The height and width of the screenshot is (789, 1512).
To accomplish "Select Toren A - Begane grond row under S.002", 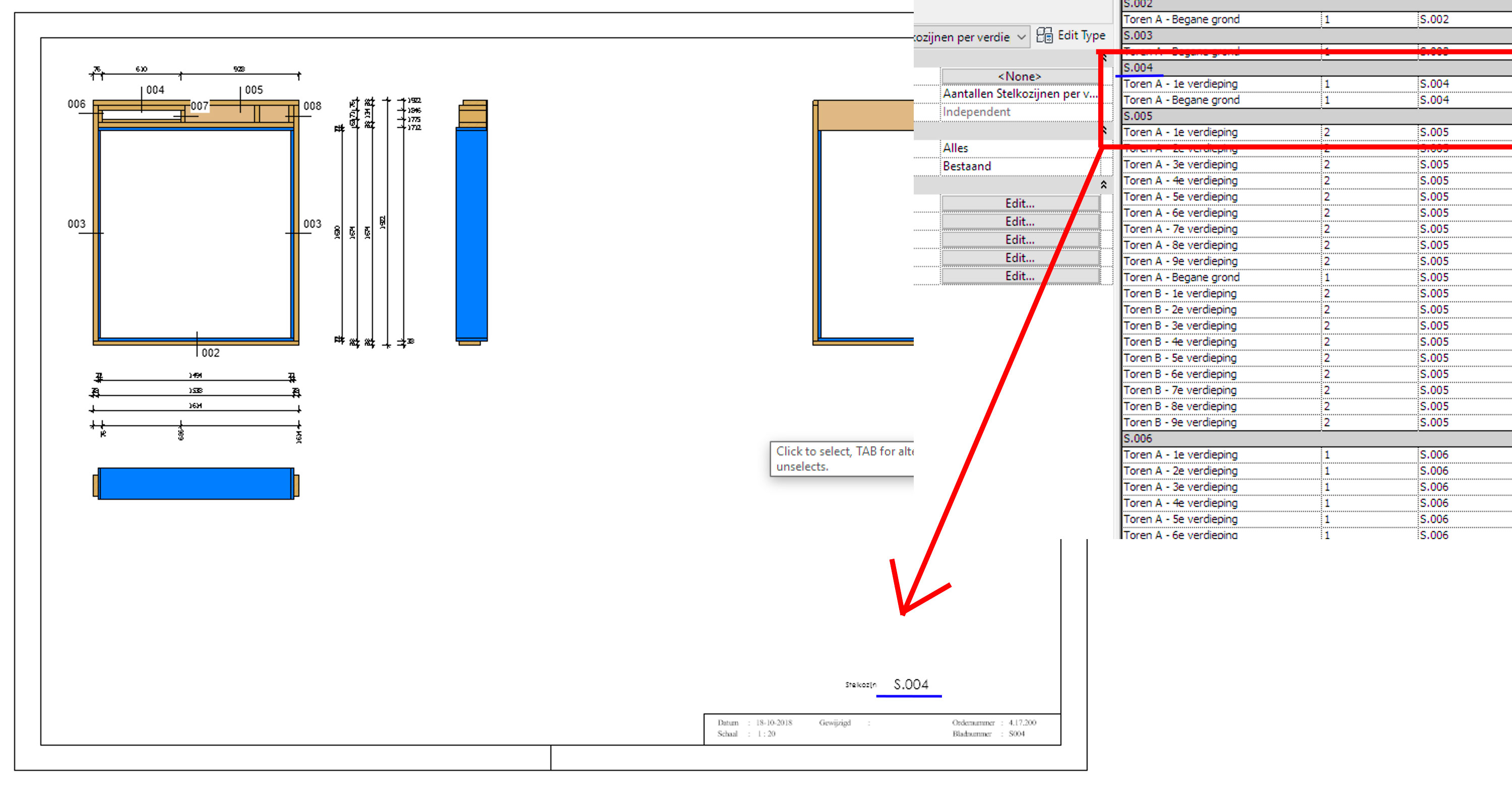I will [1181, 19].
